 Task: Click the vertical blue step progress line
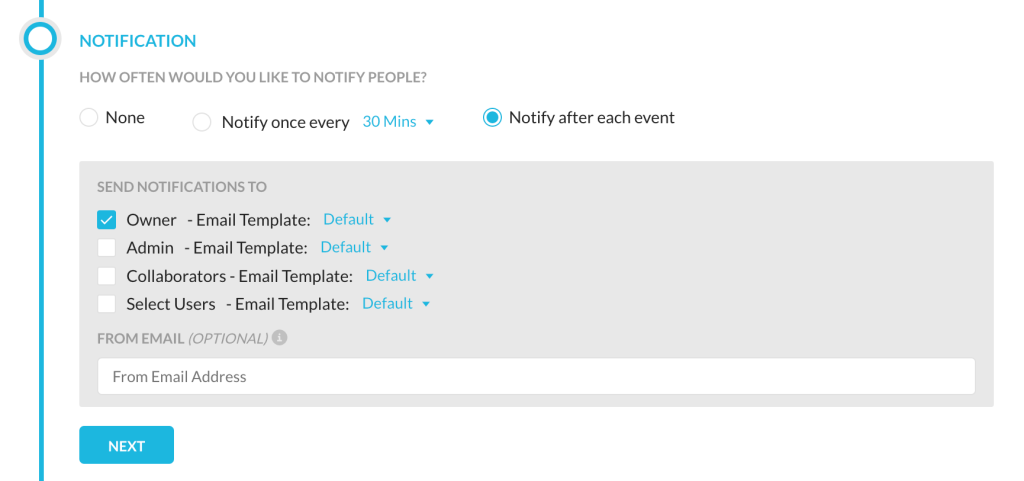coord(41,261)
